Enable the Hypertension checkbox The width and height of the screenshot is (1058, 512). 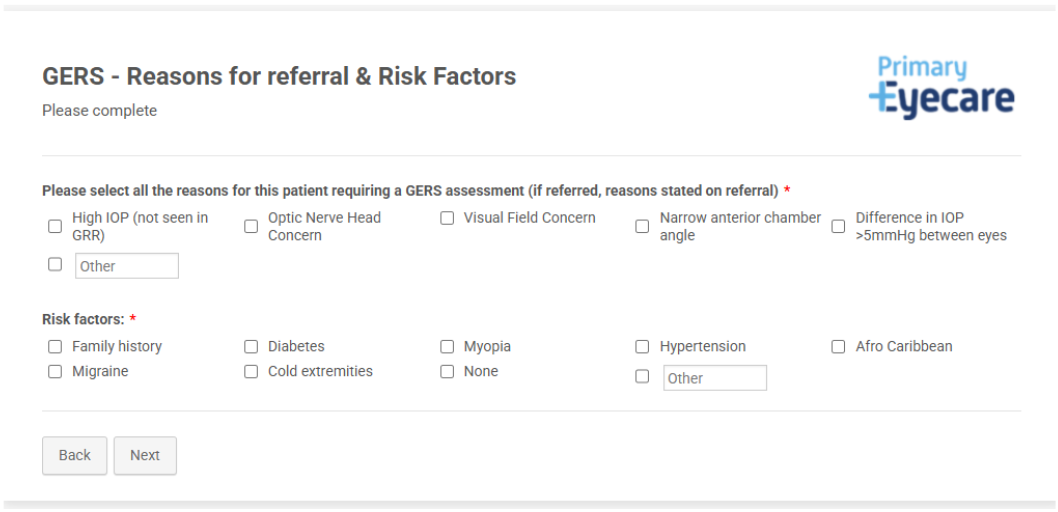643,347
